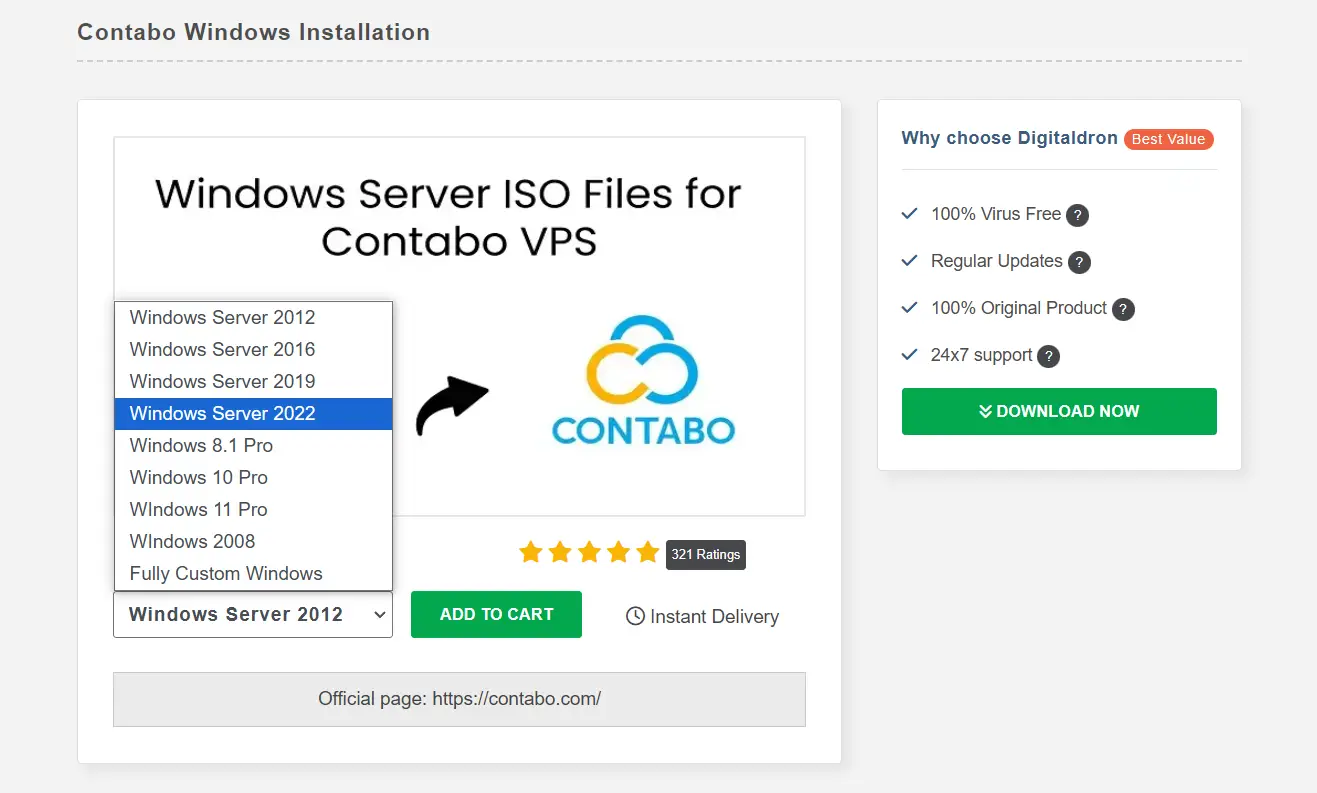This screenshot has height=793, width=1317.
Task: Choose WIndows 2008 from the list
Action: (253, 542)
